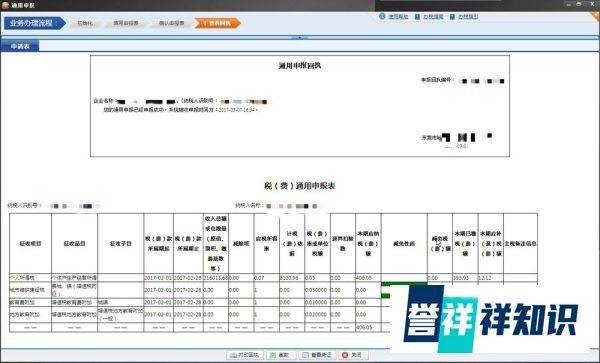Click the 主税备注信息 column header

click(x=520, y=244)
